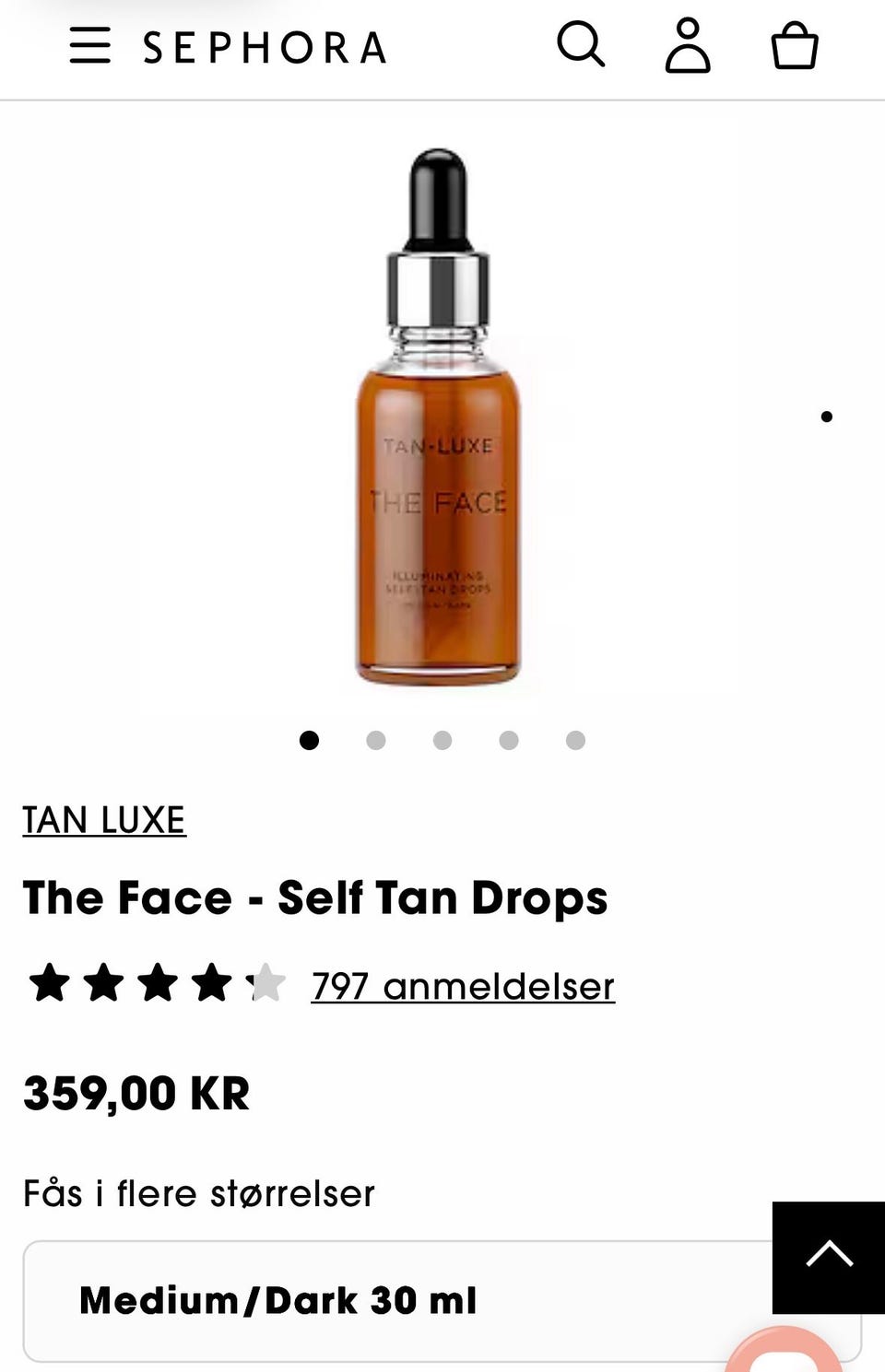Image resolution: width=885 pixels, height=1372 pixels.
Task: Tap the scroll-to-top arrow button
Action: point(829,1257)
